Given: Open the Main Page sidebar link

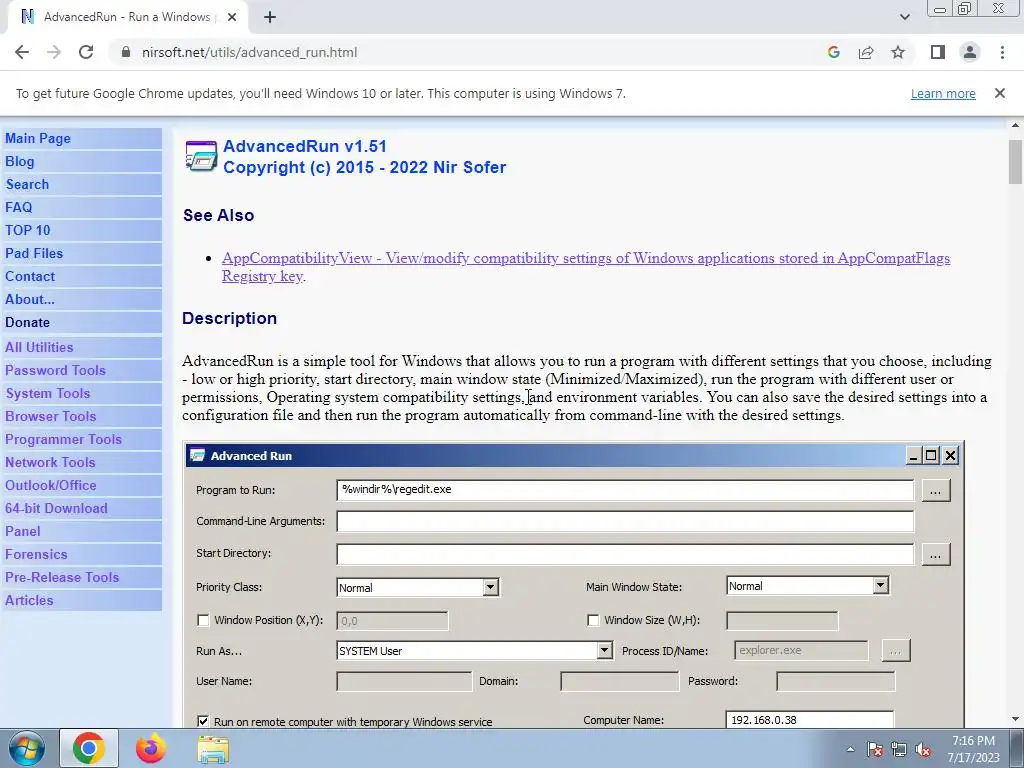Looking at the screenshot, I should [x=38, y=138].
